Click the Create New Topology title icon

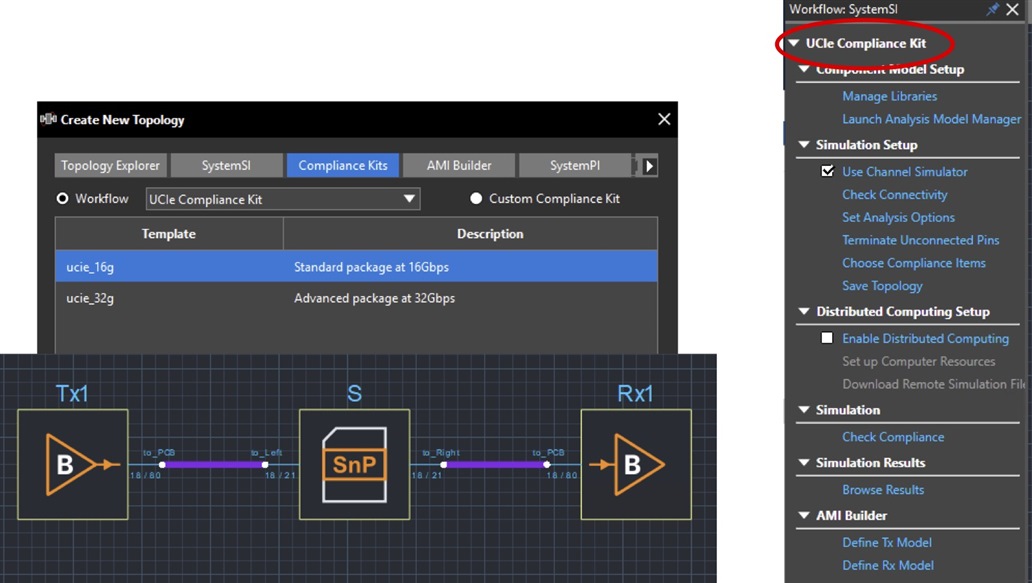(48, 119)
